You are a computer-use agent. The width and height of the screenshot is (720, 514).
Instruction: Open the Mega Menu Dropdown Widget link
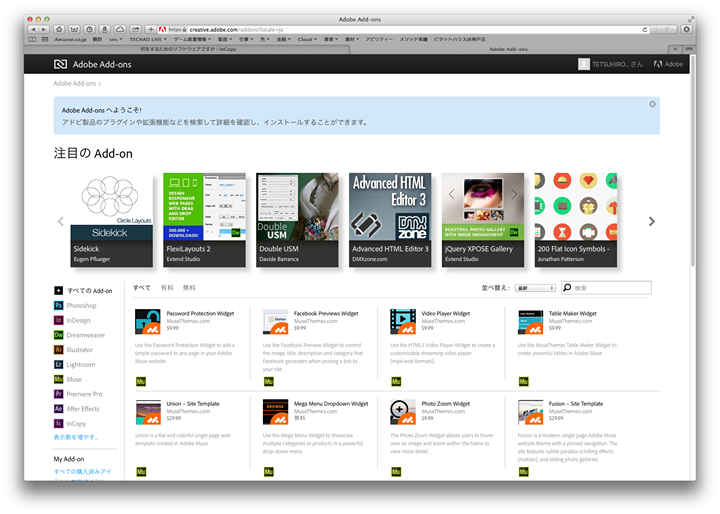331,403
